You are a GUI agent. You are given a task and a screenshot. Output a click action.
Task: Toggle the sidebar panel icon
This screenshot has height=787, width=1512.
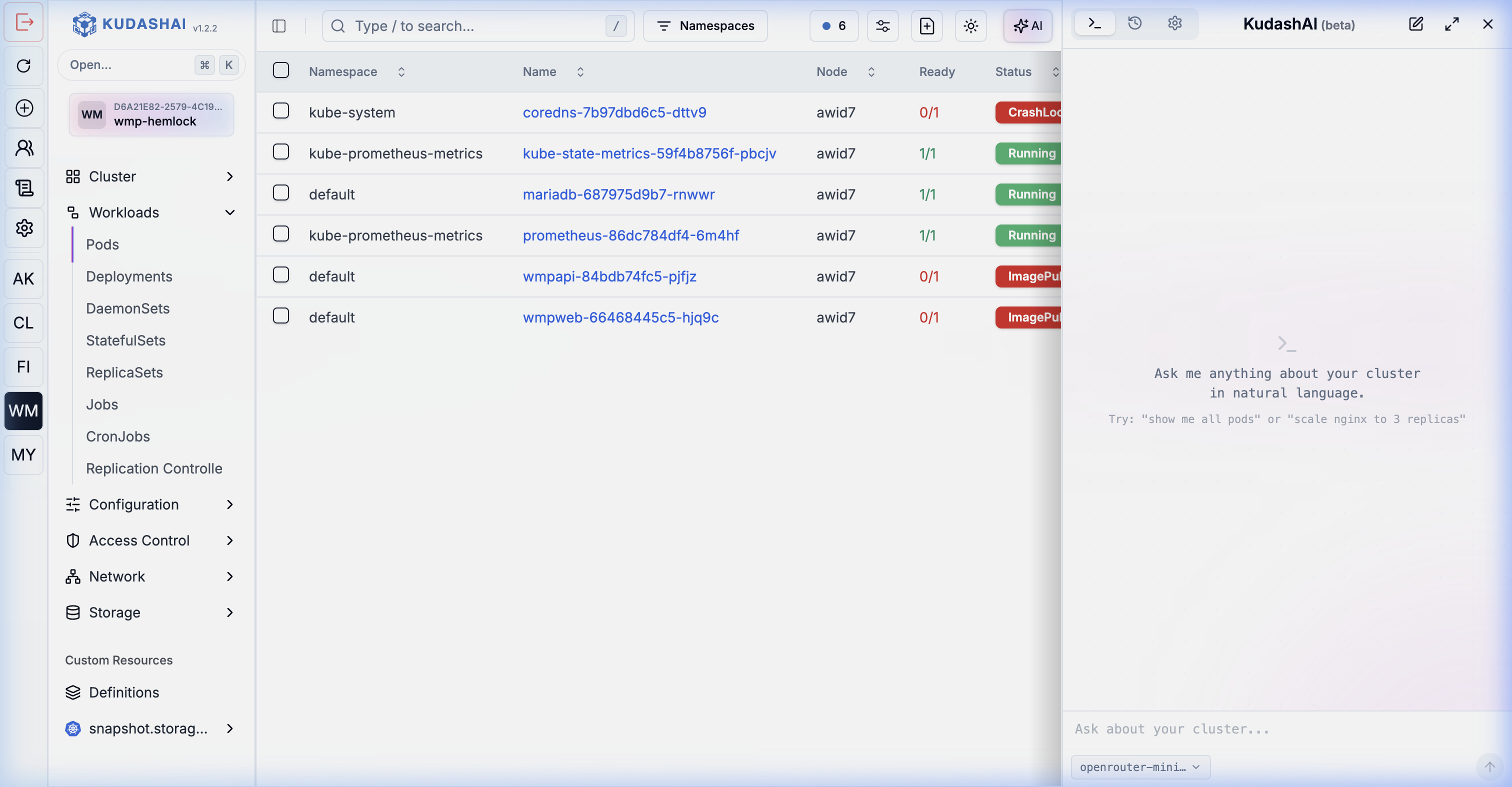point(279,26)
